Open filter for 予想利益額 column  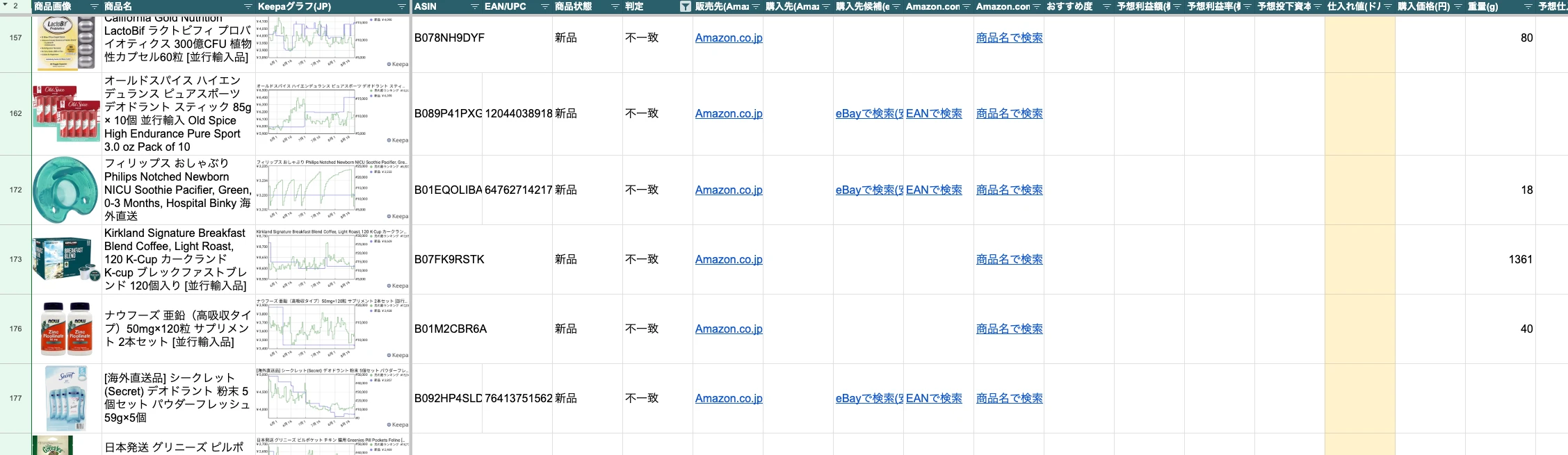(1177, 6)
